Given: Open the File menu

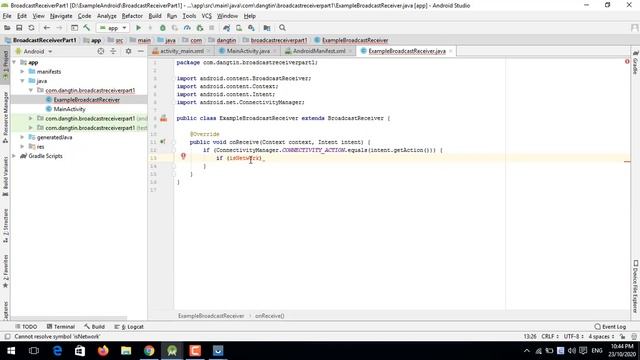Looking at the screenshot, I should tap(7, 16).
